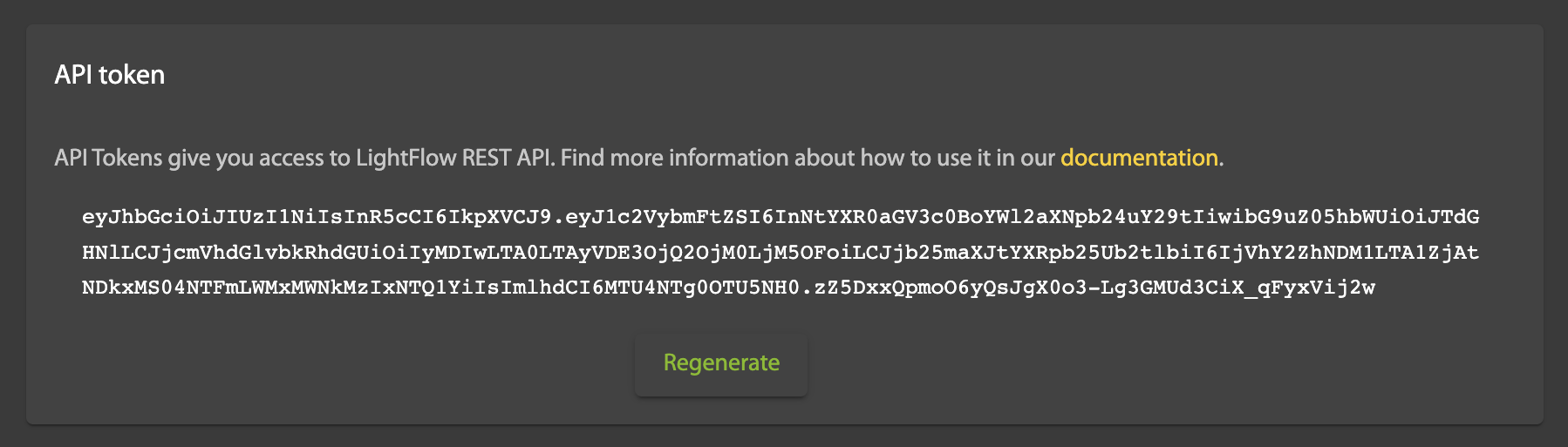Click "HNlLCJ" at the start of the second token line
Viewport: 1568px width, 447px height.
120,253
